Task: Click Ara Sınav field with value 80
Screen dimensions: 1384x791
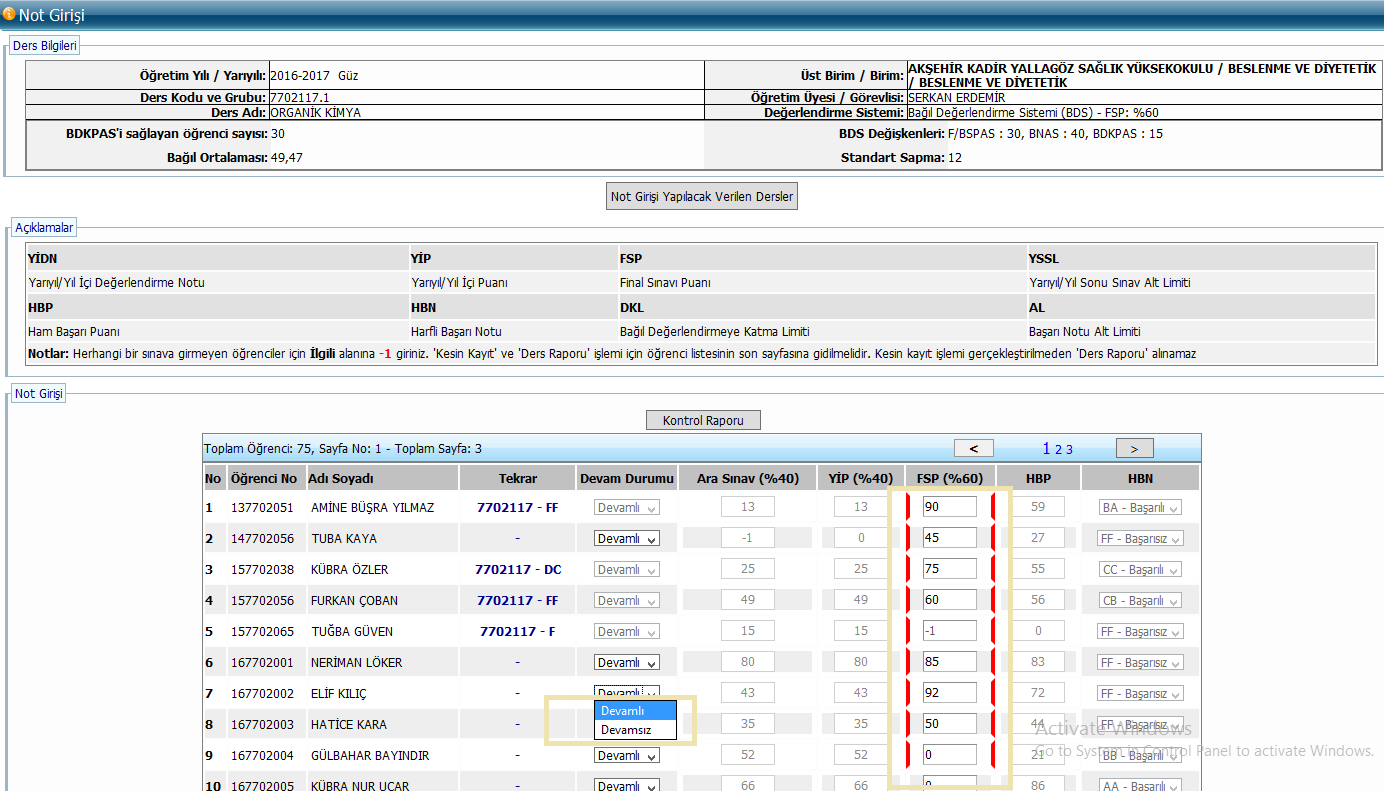Action: [x=748, y=662]
